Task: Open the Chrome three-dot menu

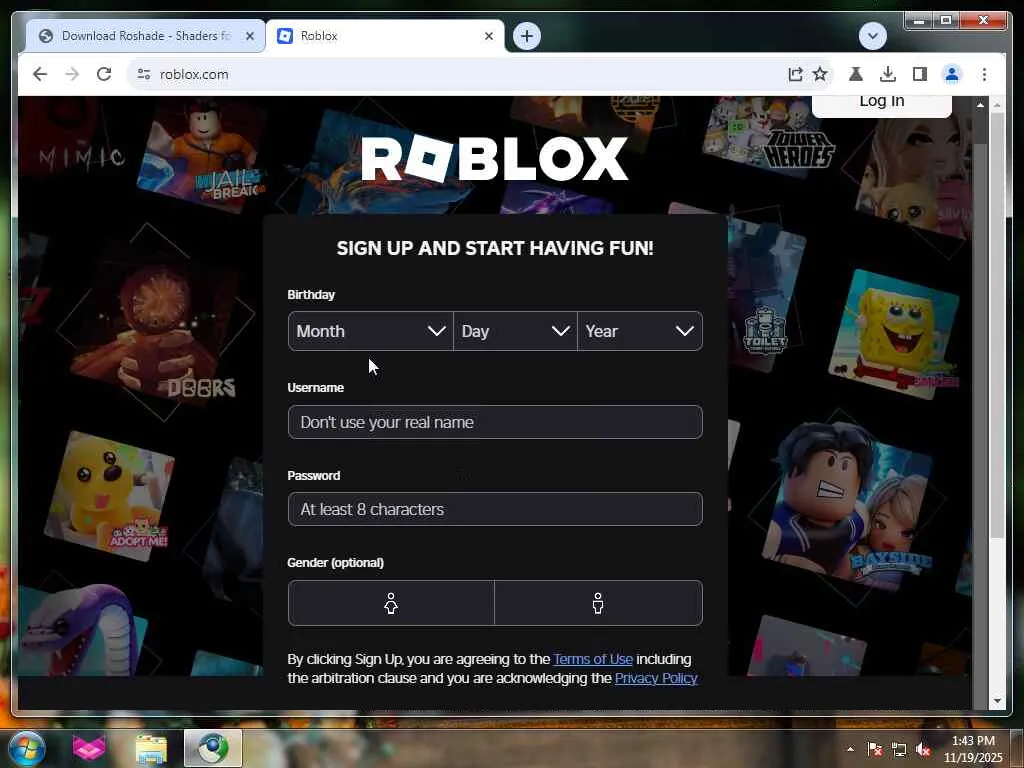Action: [984, 74]
